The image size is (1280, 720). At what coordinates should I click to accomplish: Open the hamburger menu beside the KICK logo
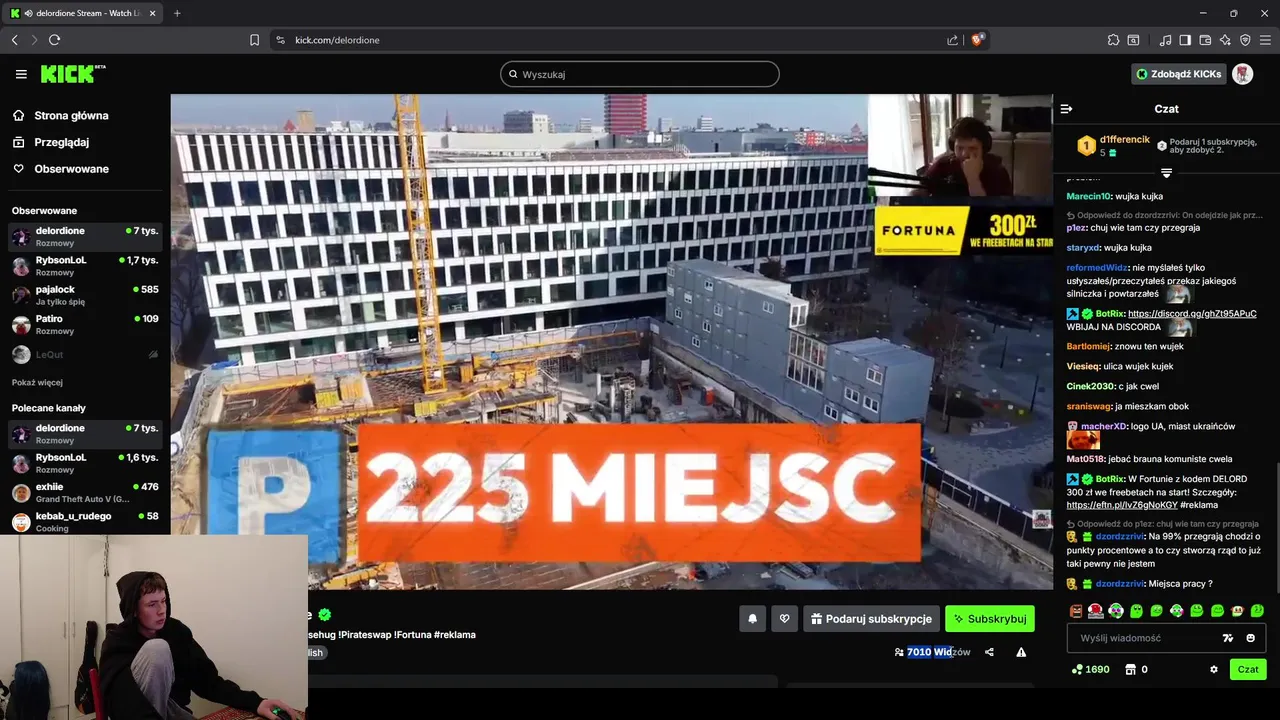[21, 74]
